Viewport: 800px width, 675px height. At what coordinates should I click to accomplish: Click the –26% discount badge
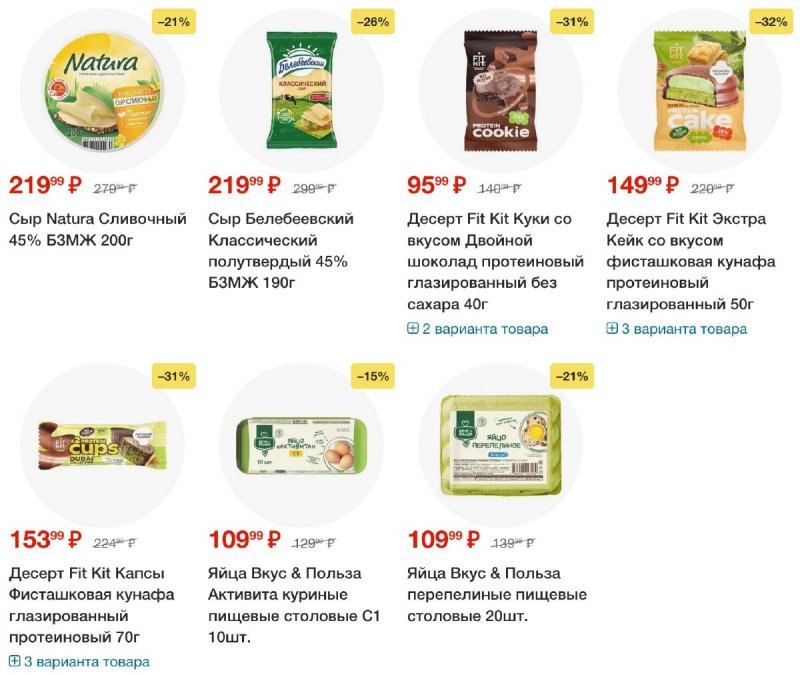coord(373,22)
